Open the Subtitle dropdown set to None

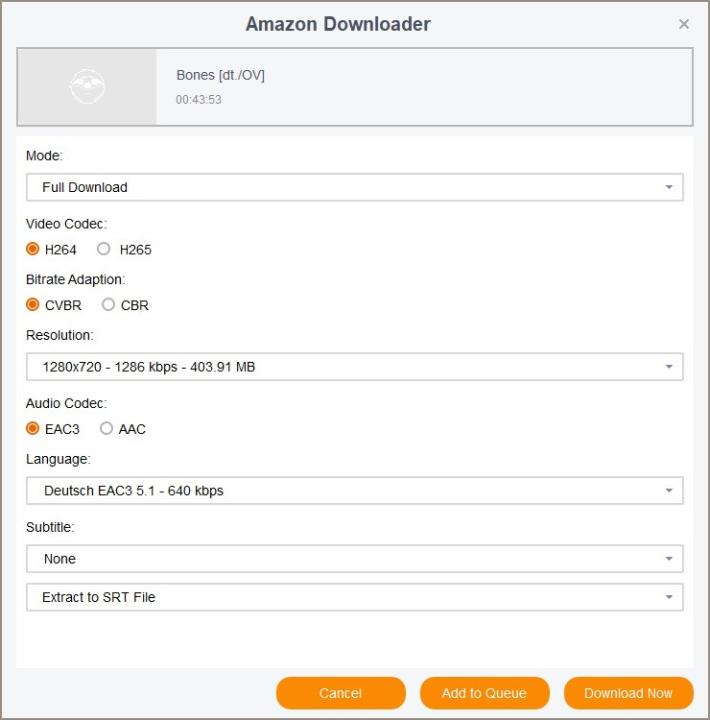point(355,559)
